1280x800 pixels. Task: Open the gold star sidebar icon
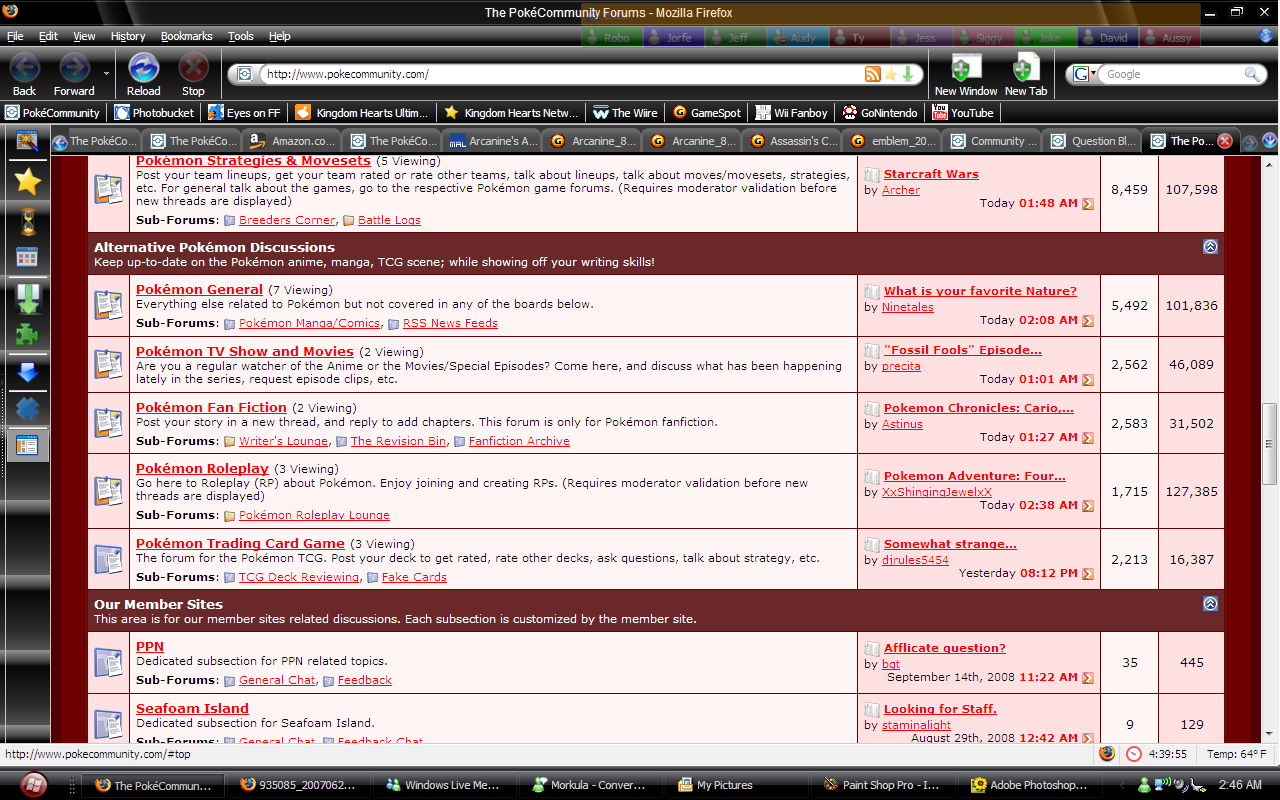coord(27,181)
